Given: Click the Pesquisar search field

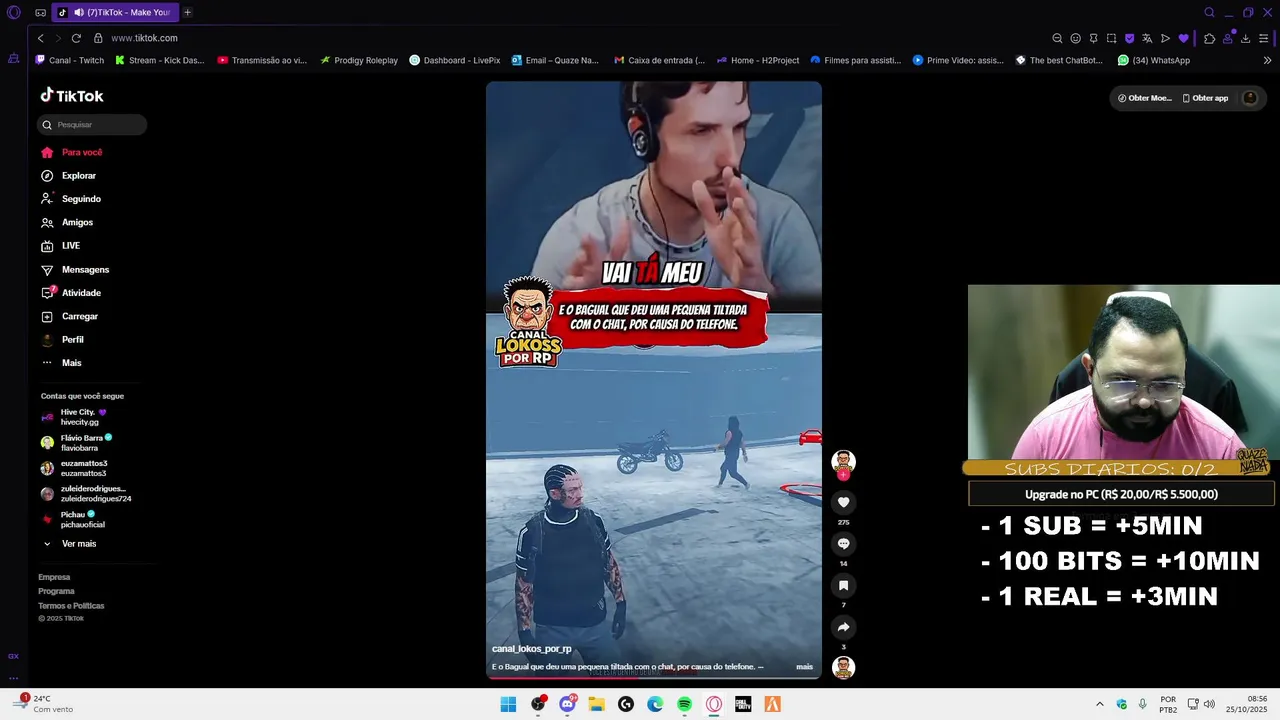Looking at the screenshot, I should tap(92, 125).
